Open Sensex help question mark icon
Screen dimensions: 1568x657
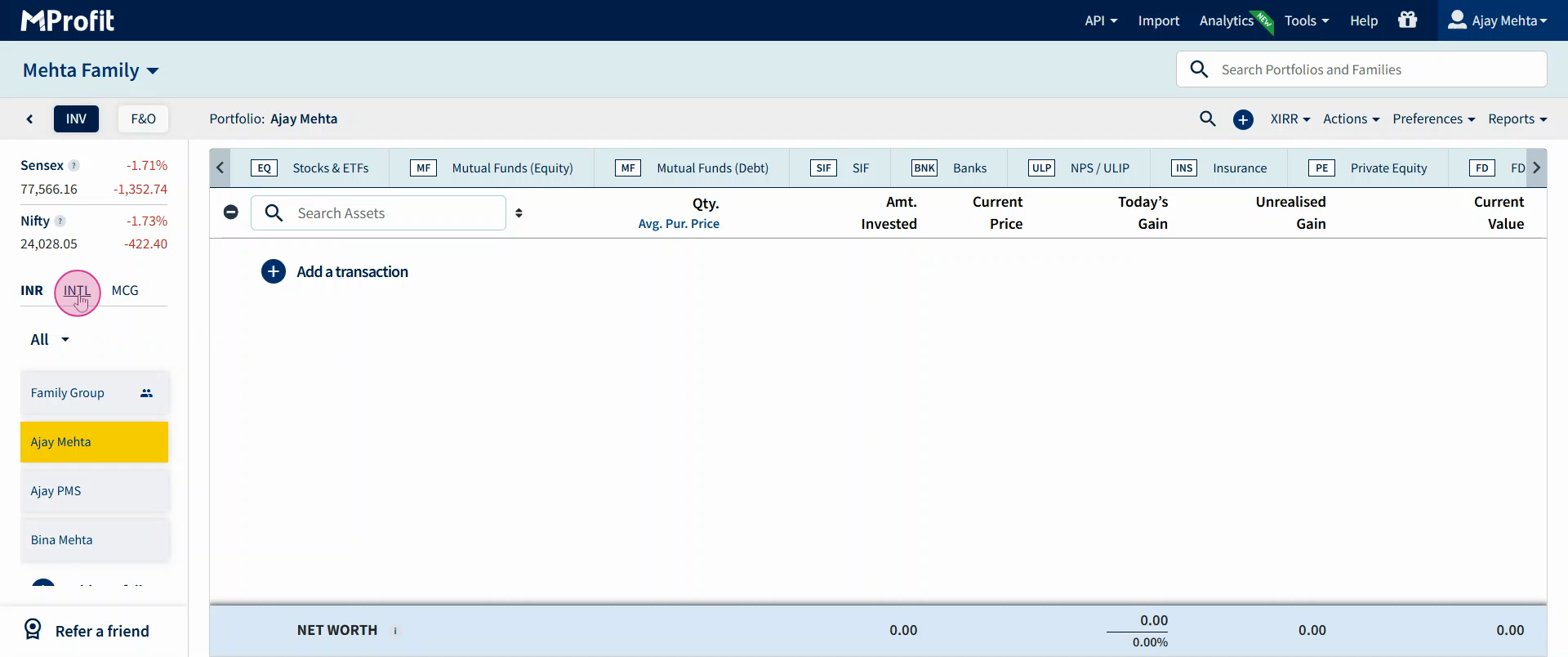(74, 166)
